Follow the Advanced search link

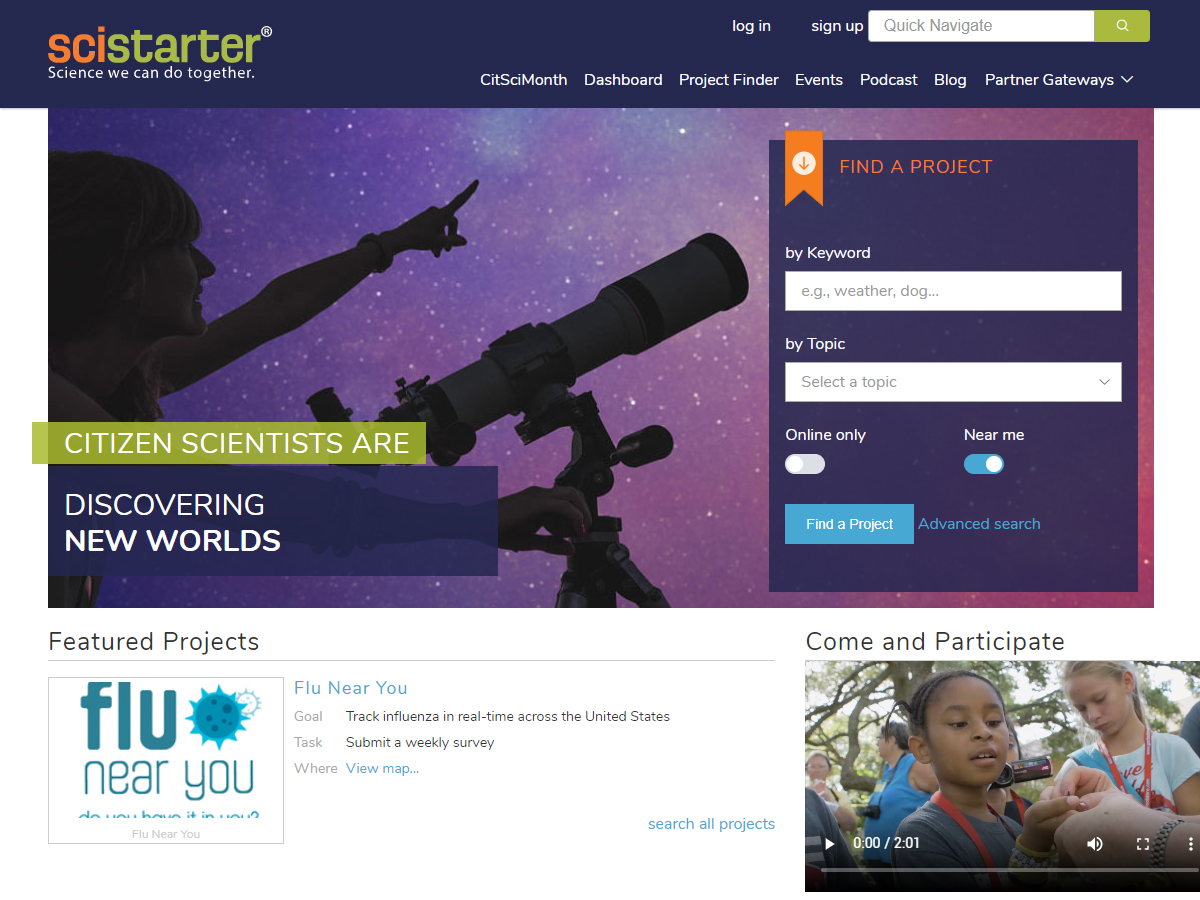click(979, 524)
